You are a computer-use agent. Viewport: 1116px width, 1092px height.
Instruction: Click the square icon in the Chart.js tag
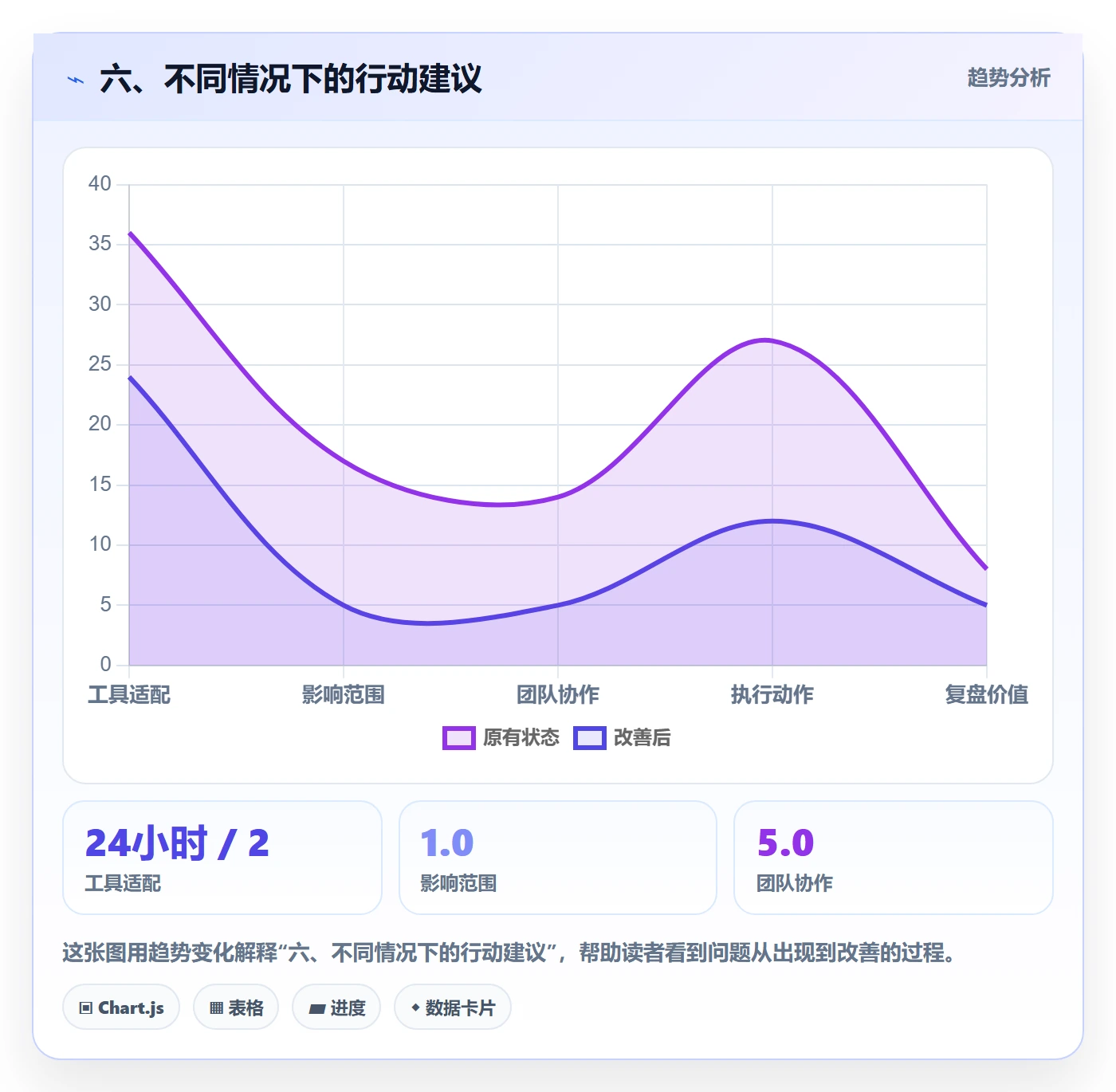86,1008
